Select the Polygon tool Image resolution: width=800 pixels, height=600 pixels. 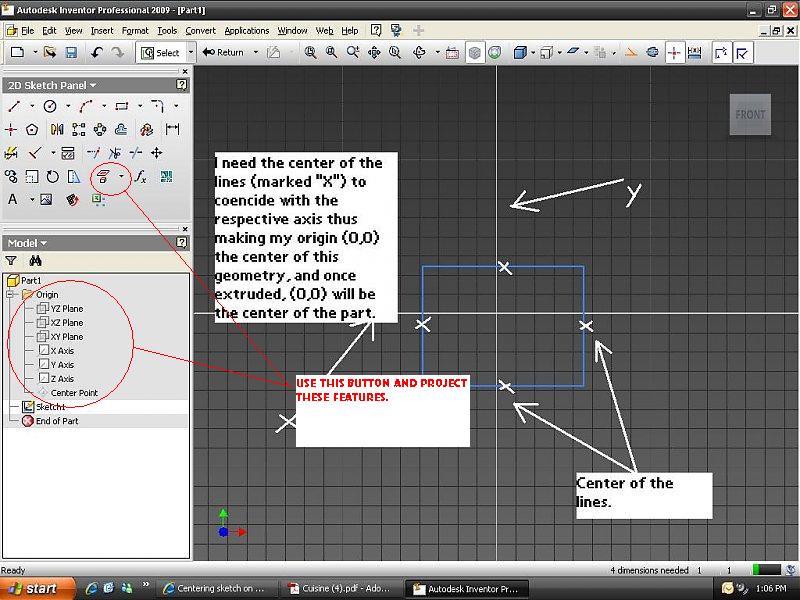click(x=32, y=130)
